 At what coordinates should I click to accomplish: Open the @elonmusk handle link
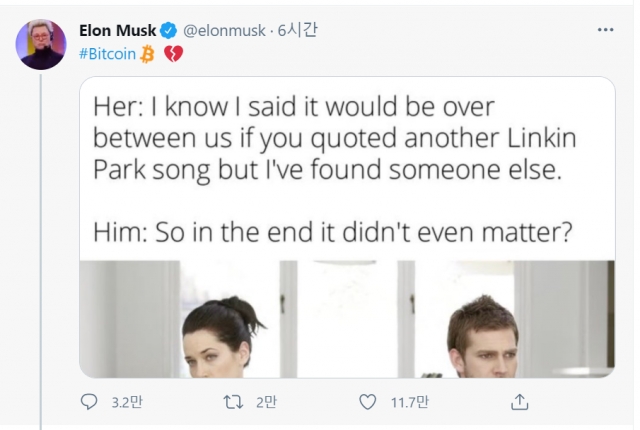(x=224, y=31)
